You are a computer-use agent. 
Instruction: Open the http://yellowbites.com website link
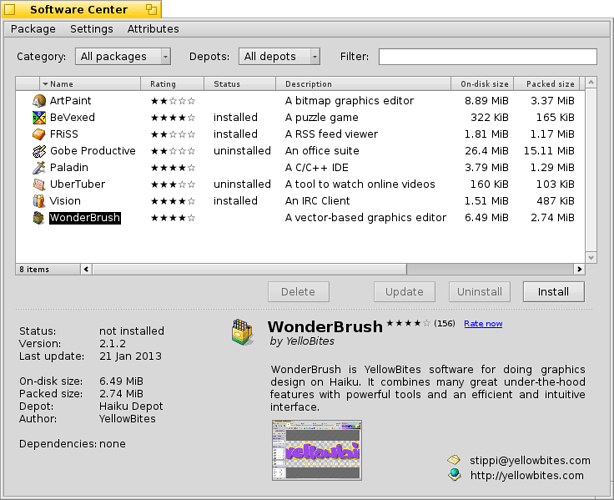[x=527, y=475]
